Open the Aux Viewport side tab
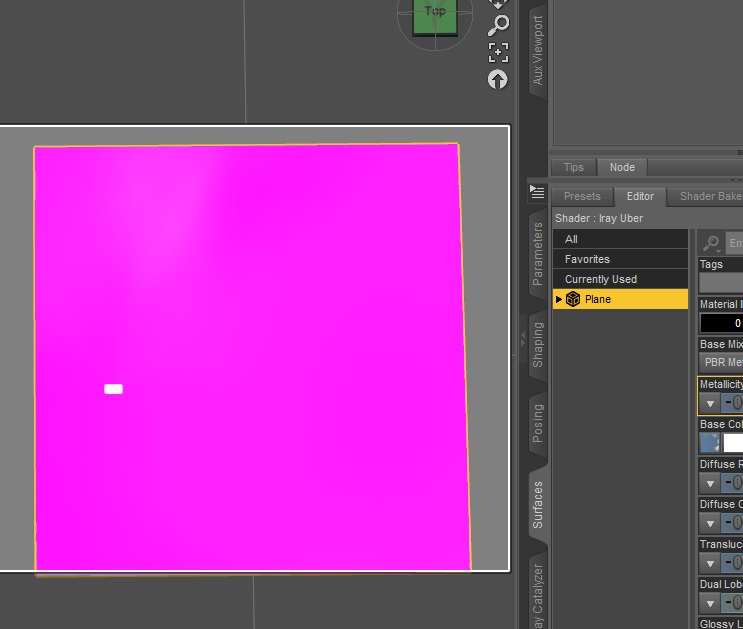 (537, 50)
